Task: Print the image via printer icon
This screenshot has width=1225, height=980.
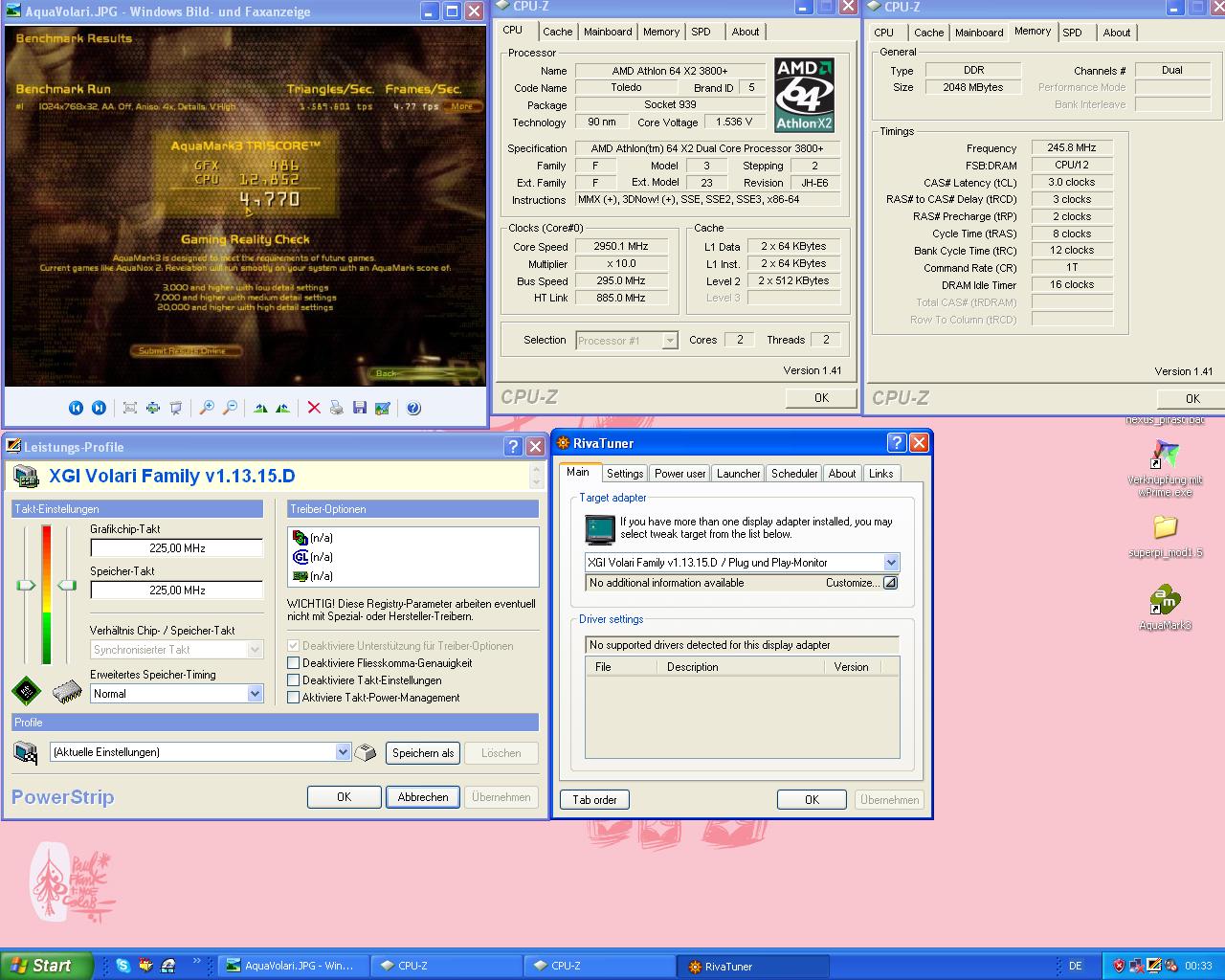Action: tap(337, 408)
